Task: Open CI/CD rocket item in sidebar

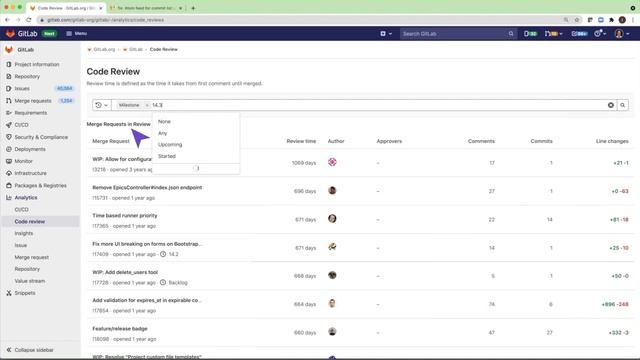Action: [21, 125]
